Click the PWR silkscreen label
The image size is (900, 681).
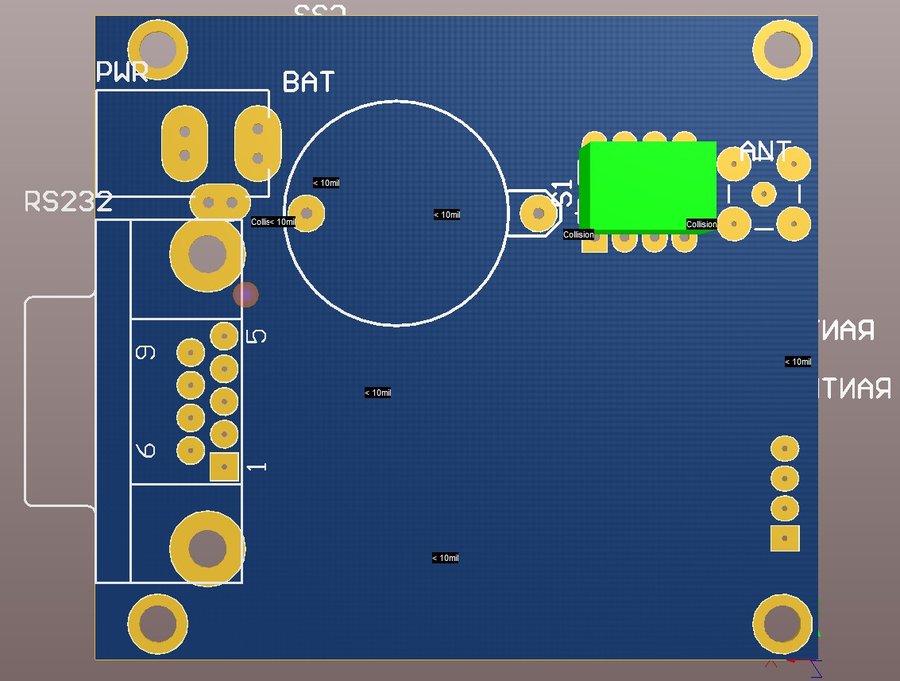point(122,72)
